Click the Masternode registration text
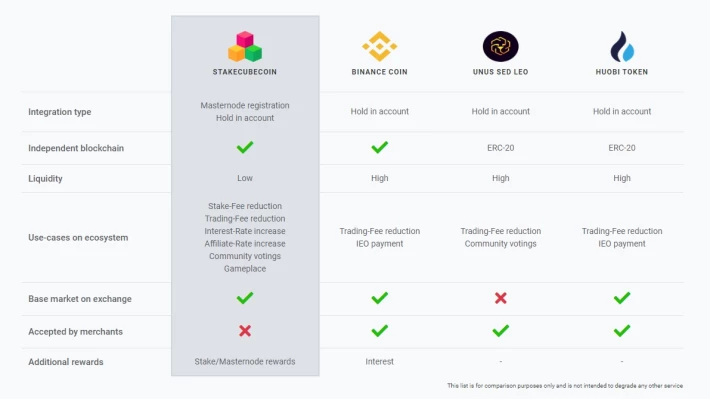 [245, 105]
